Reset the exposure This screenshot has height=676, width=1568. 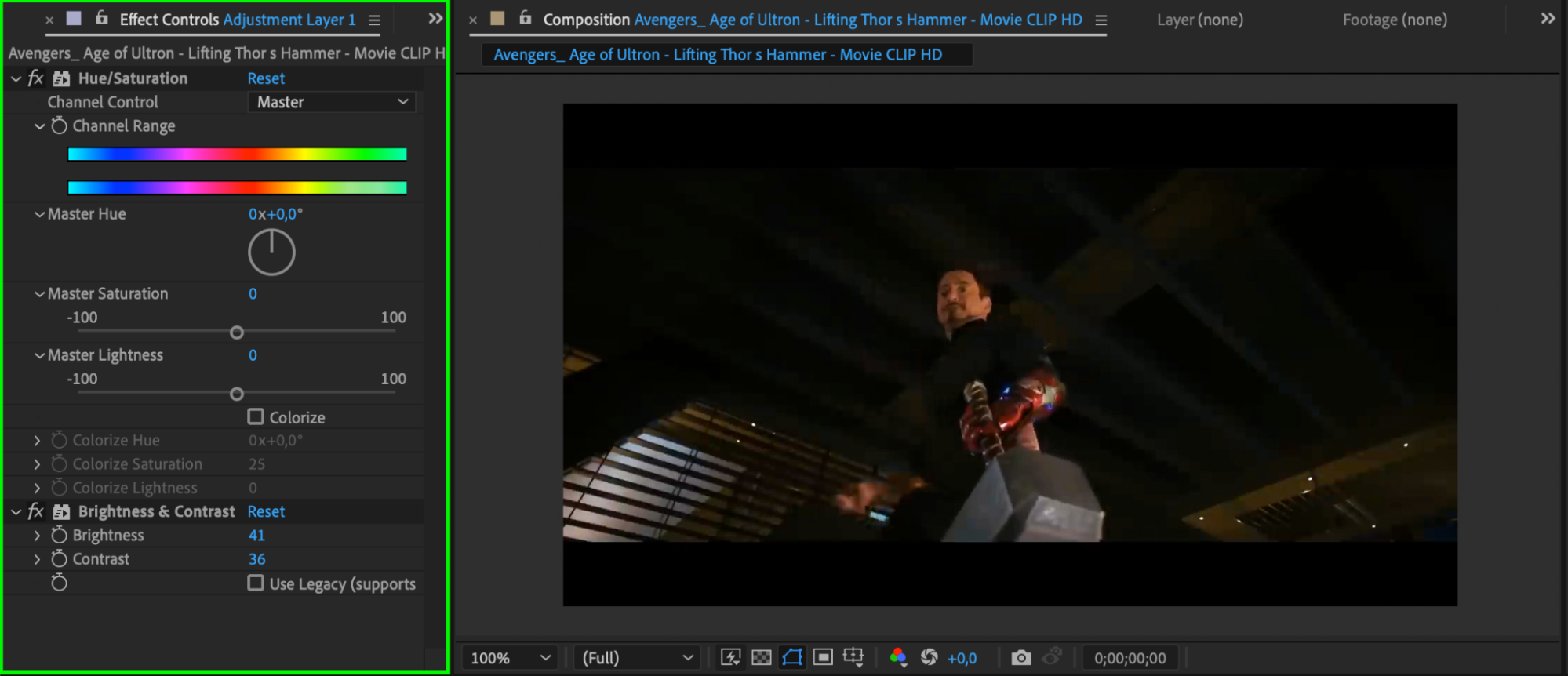pyautogui.click(x=930, y=657)
